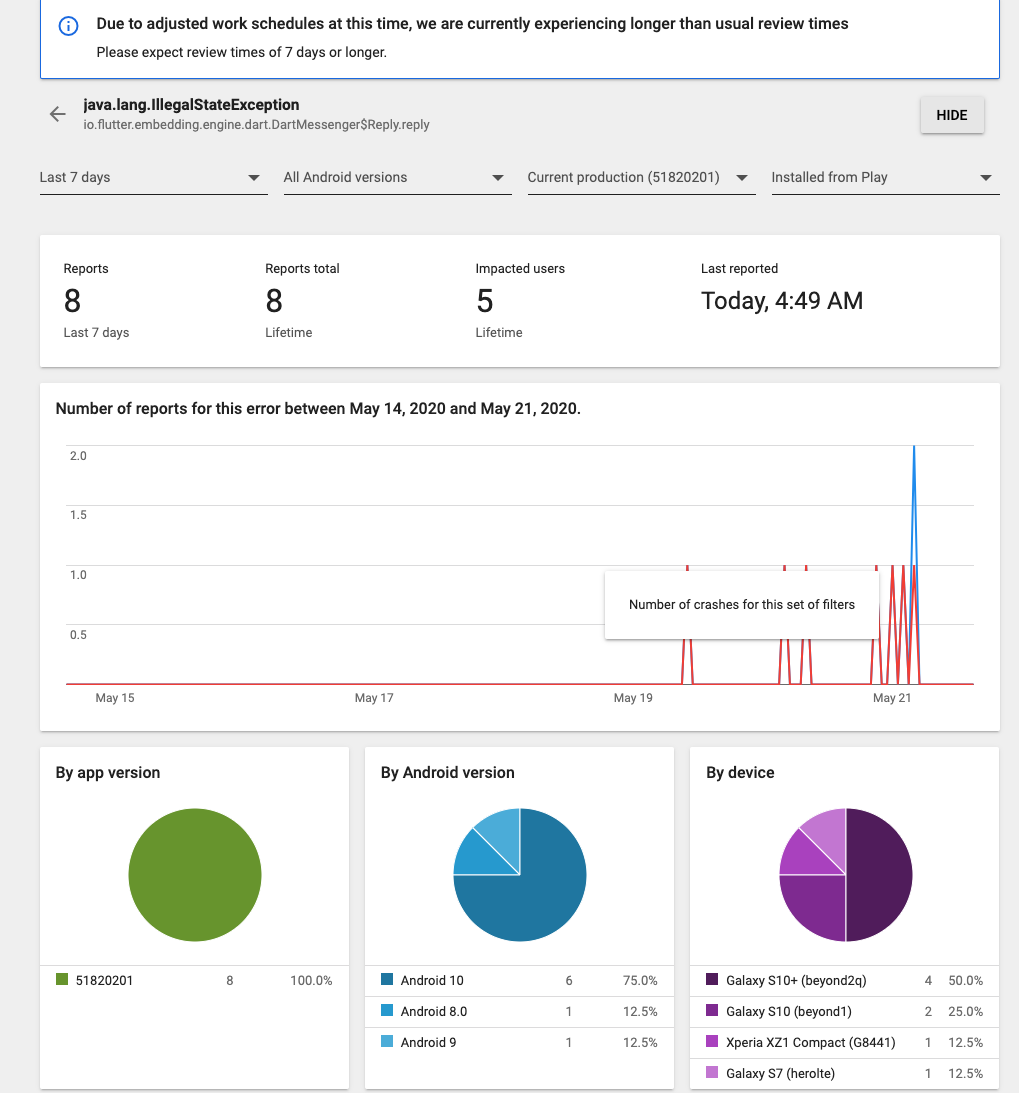Click the info icon in the review times notice

[68, 26]
